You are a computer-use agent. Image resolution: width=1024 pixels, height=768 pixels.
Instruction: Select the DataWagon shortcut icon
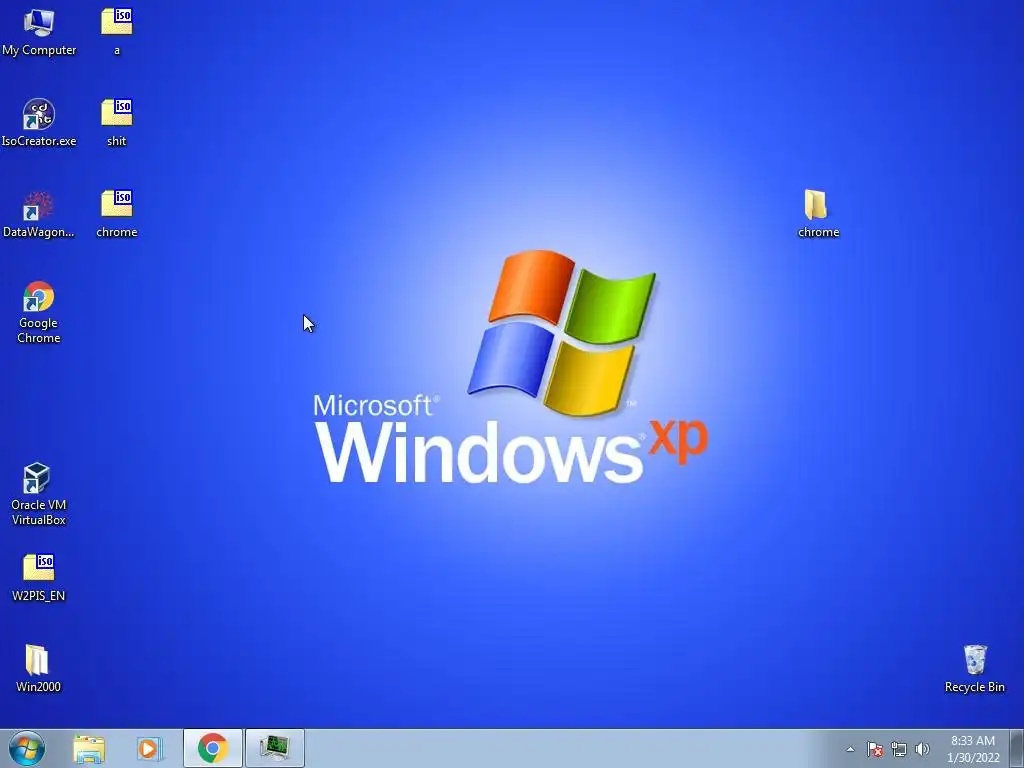point(39,214)
